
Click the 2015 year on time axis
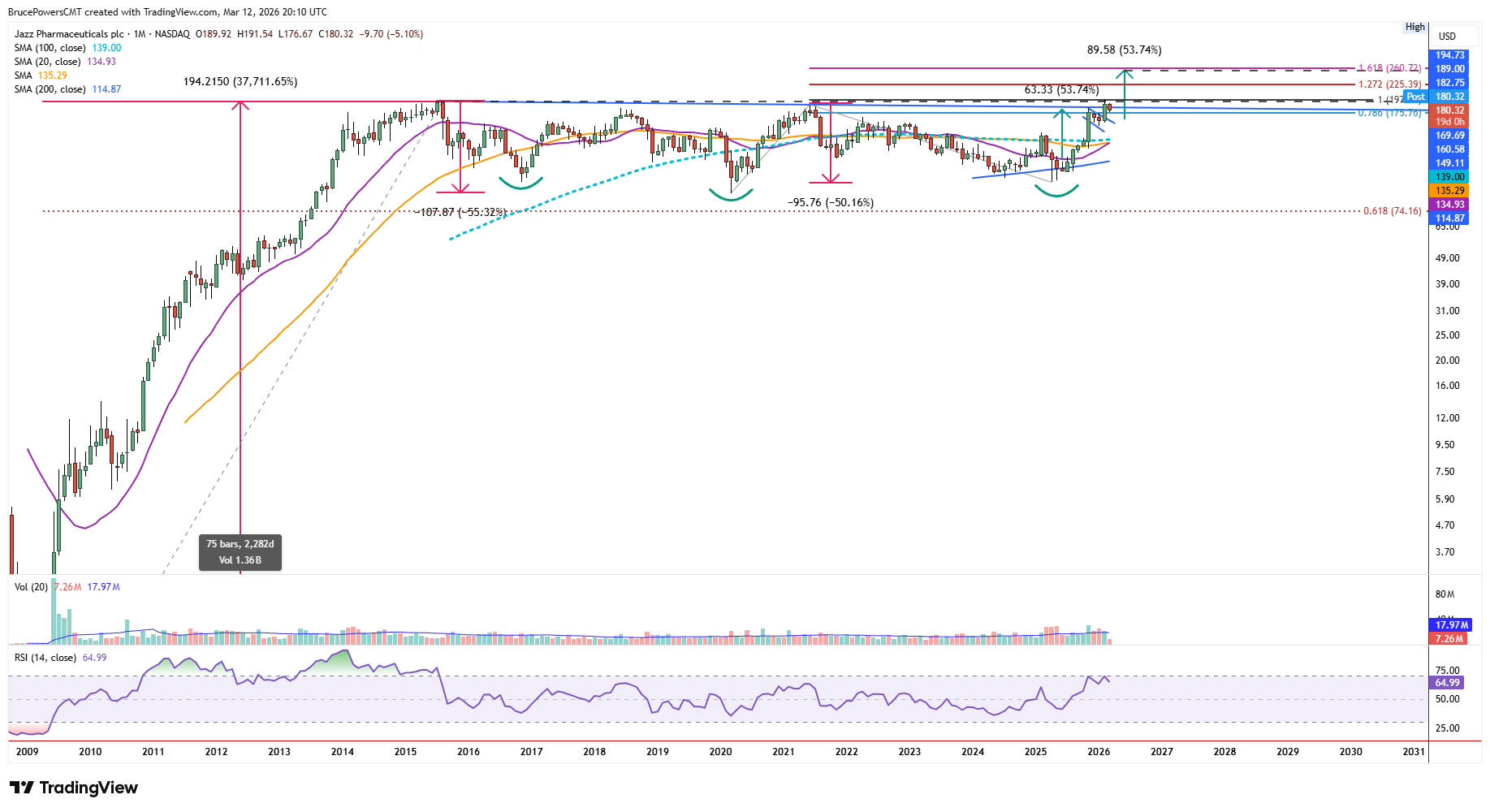pos(405,752)
